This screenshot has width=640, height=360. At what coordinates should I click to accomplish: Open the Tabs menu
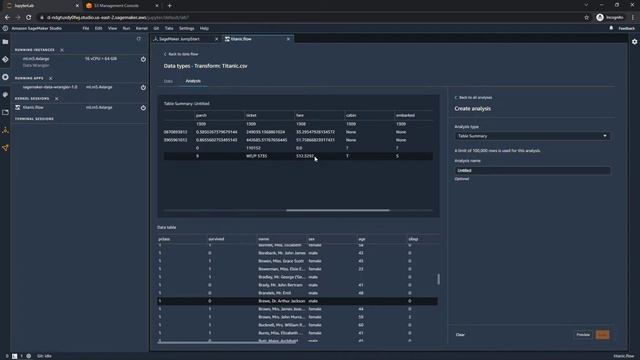pos(169,29)
